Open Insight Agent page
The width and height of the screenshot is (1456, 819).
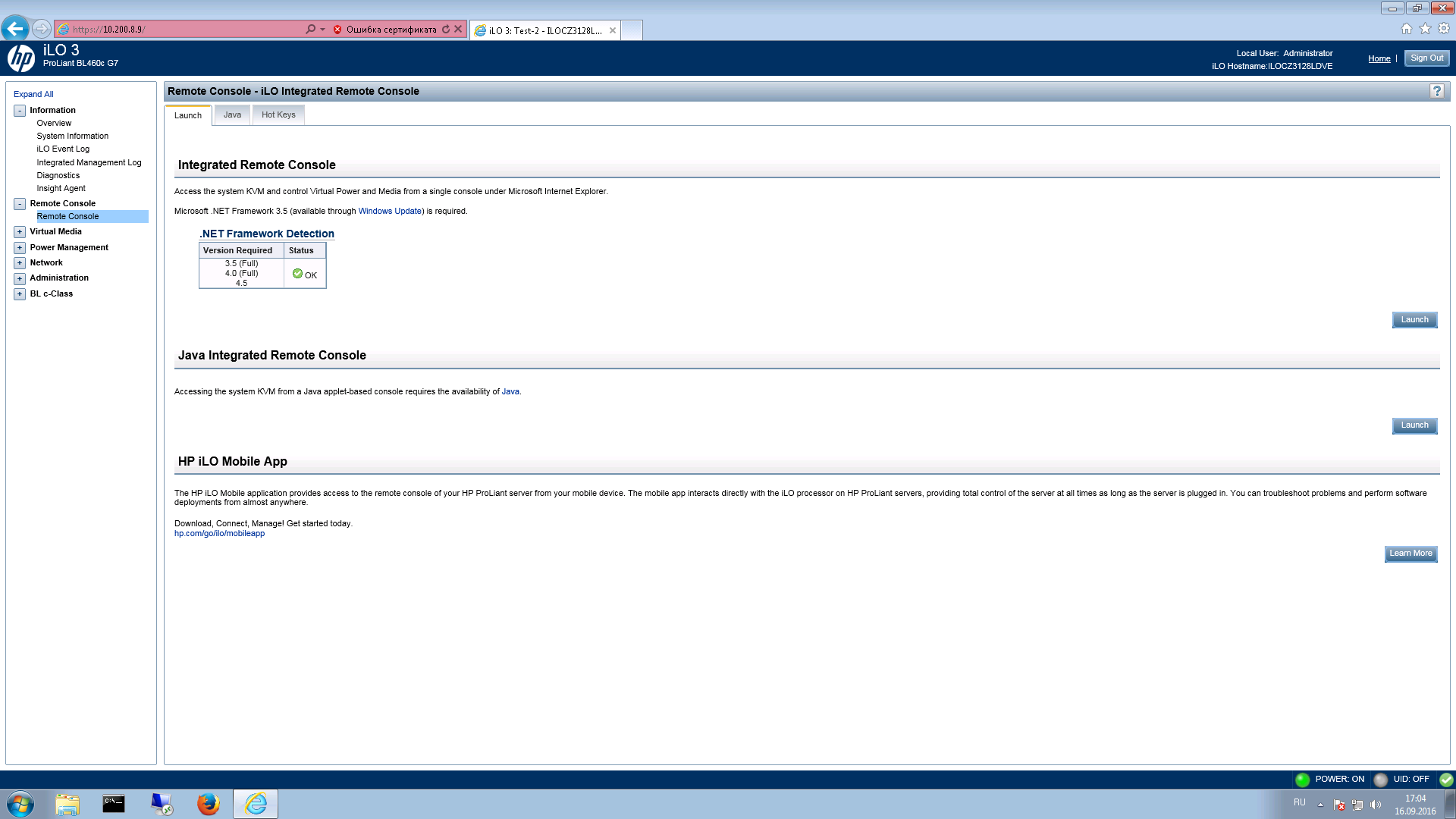[x=61, y=188]
